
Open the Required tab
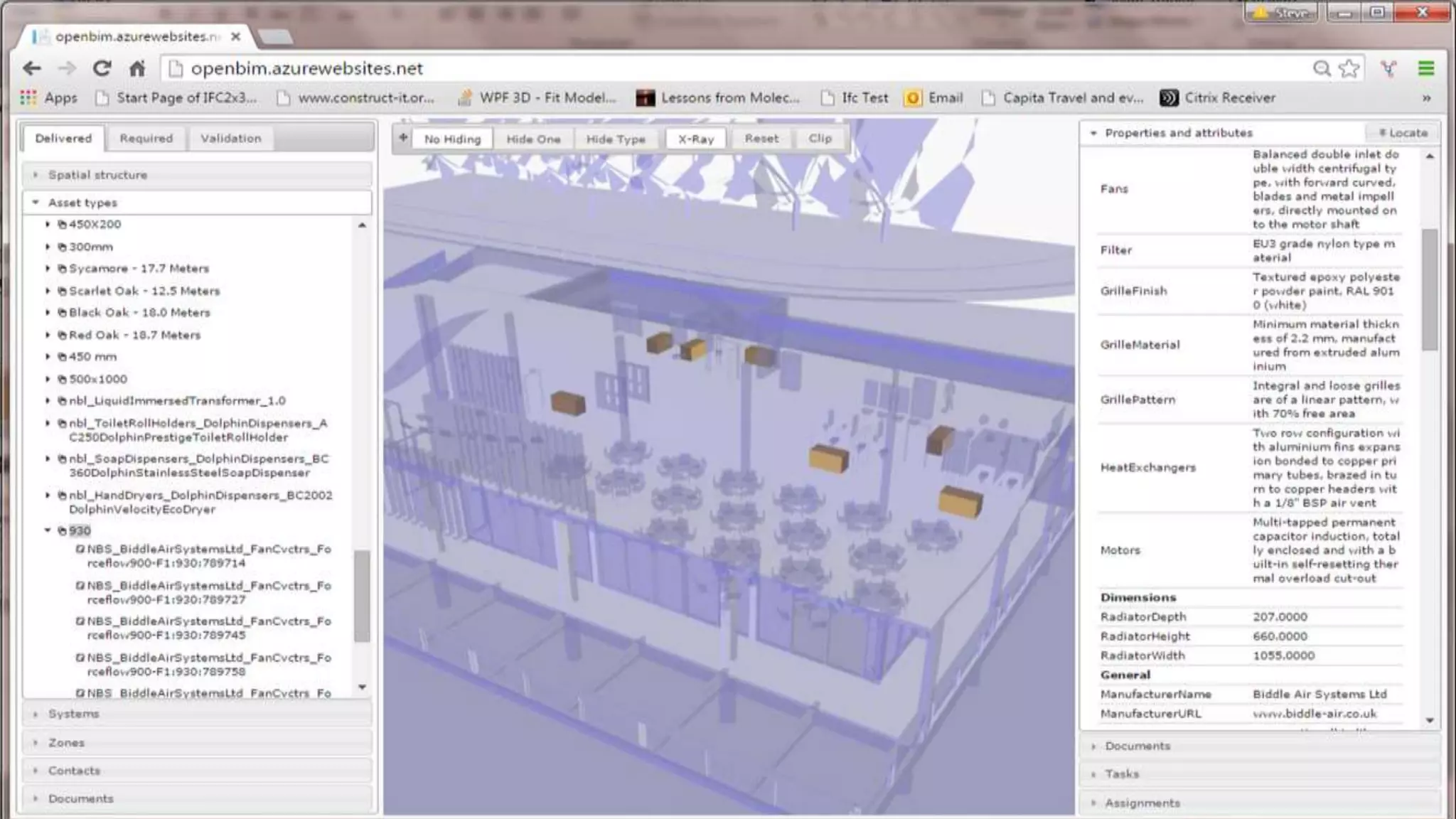(x=146, y=138)
